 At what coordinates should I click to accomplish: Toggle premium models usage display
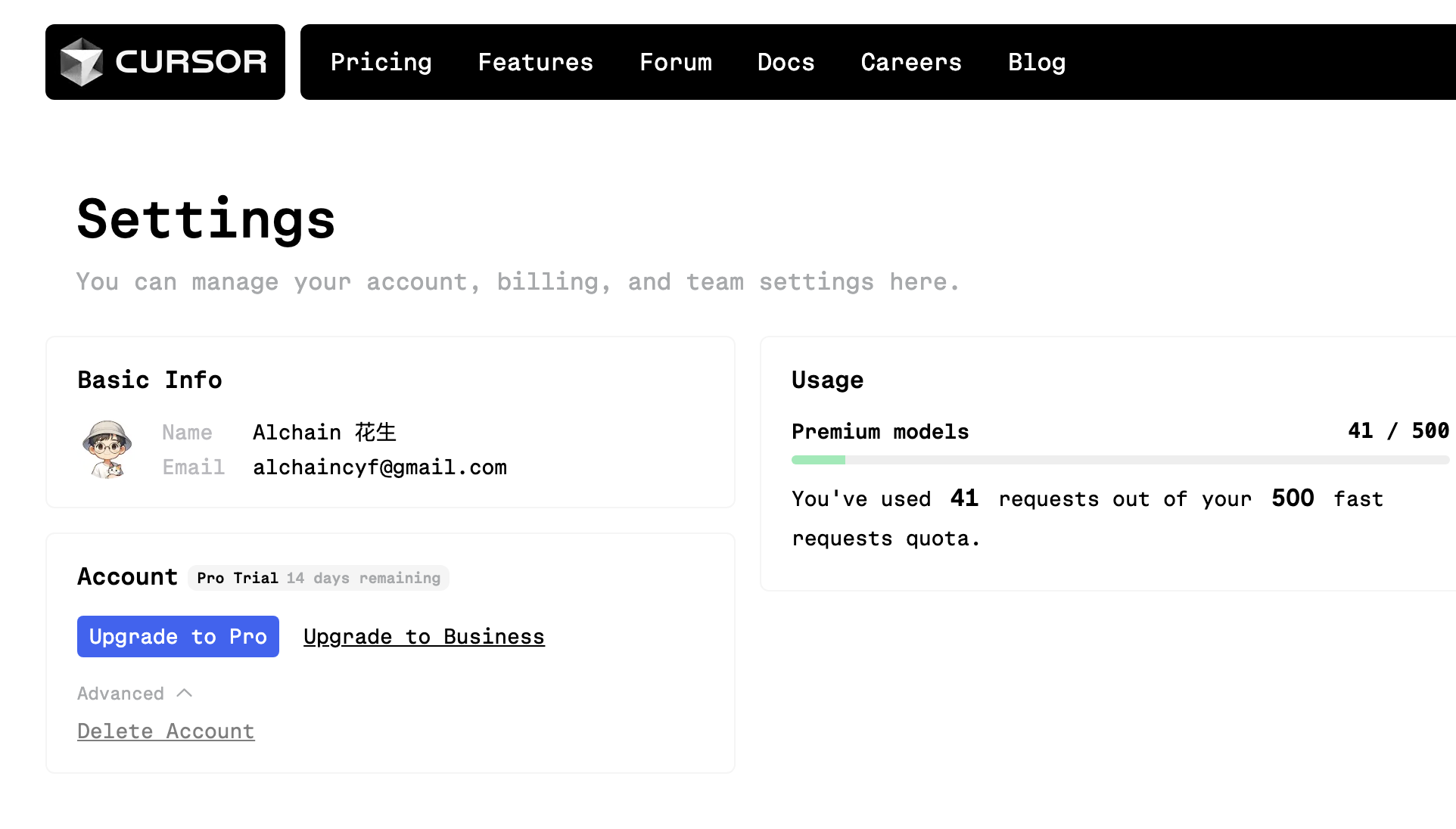879,432
